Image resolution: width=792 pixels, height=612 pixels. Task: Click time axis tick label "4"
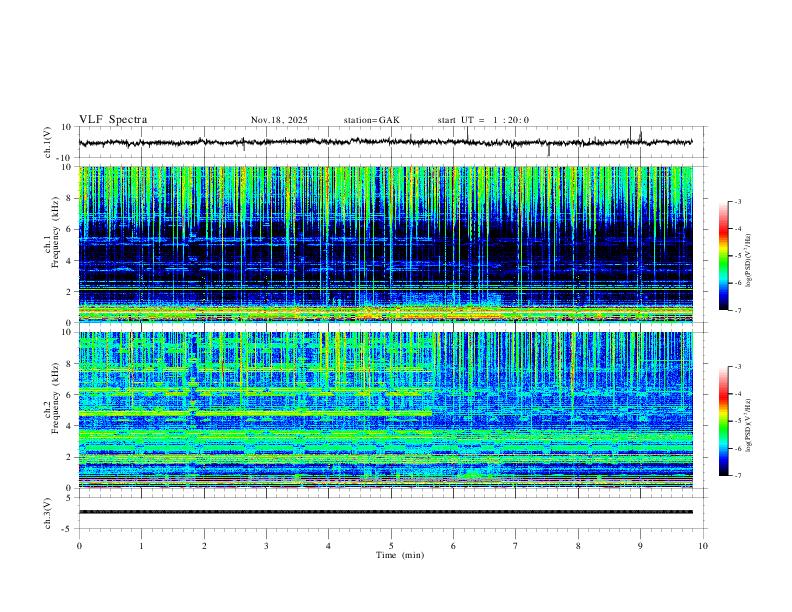[329, 546]
